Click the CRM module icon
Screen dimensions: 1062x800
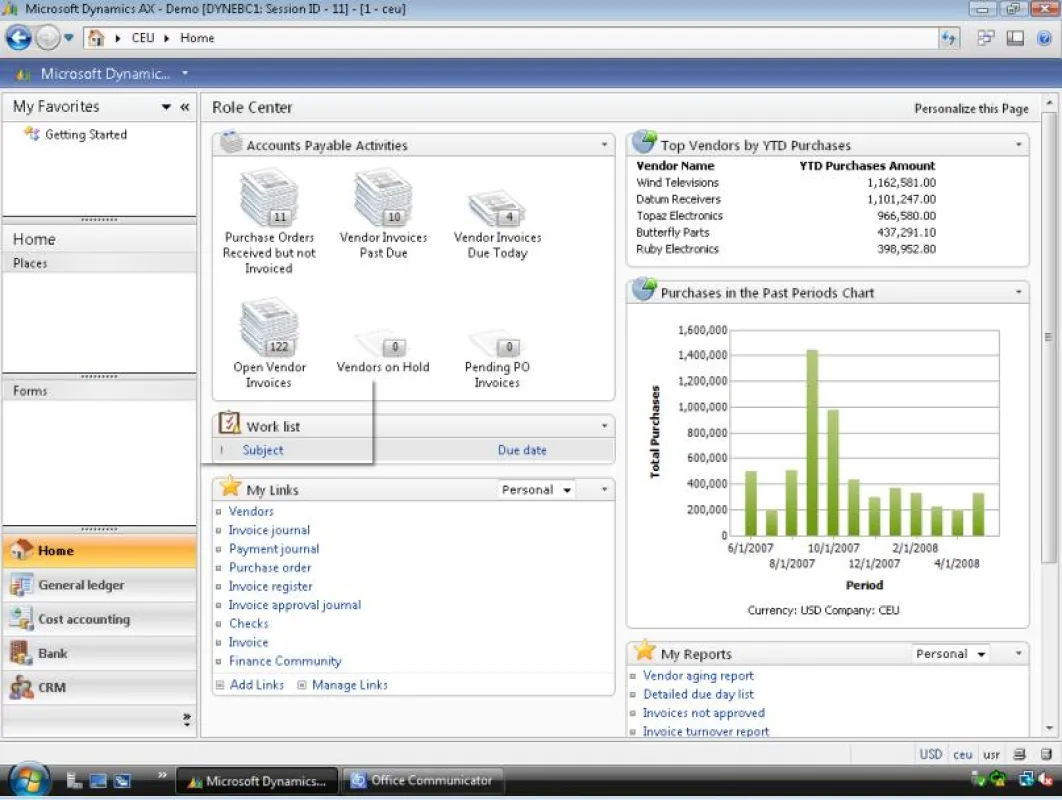tap(21, 687)
